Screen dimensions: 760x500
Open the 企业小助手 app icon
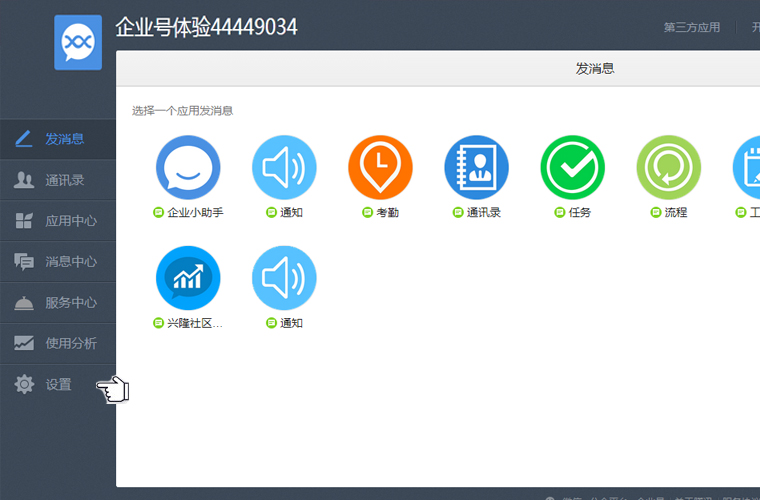(188, 167)
